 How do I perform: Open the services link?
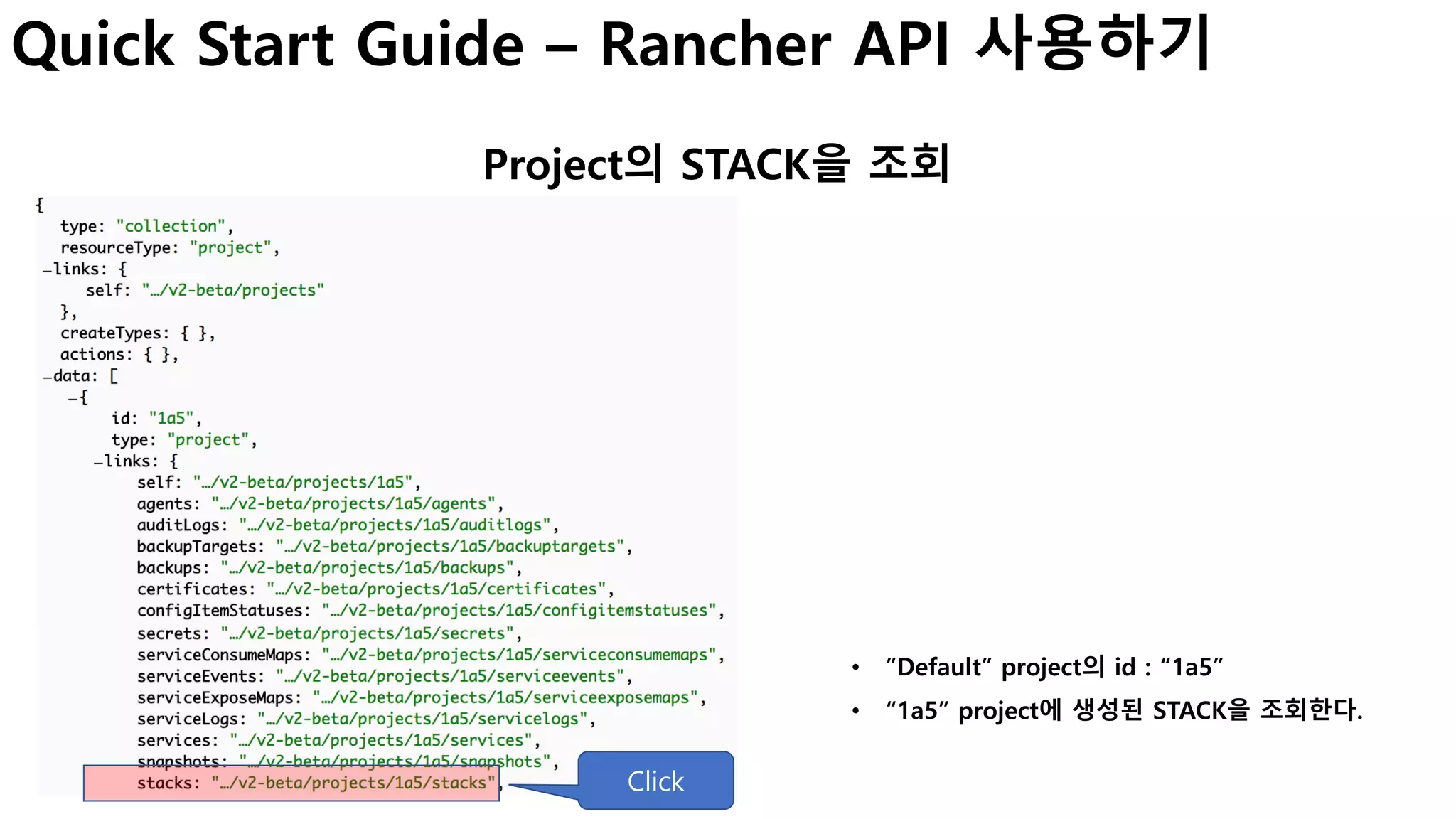380,739
